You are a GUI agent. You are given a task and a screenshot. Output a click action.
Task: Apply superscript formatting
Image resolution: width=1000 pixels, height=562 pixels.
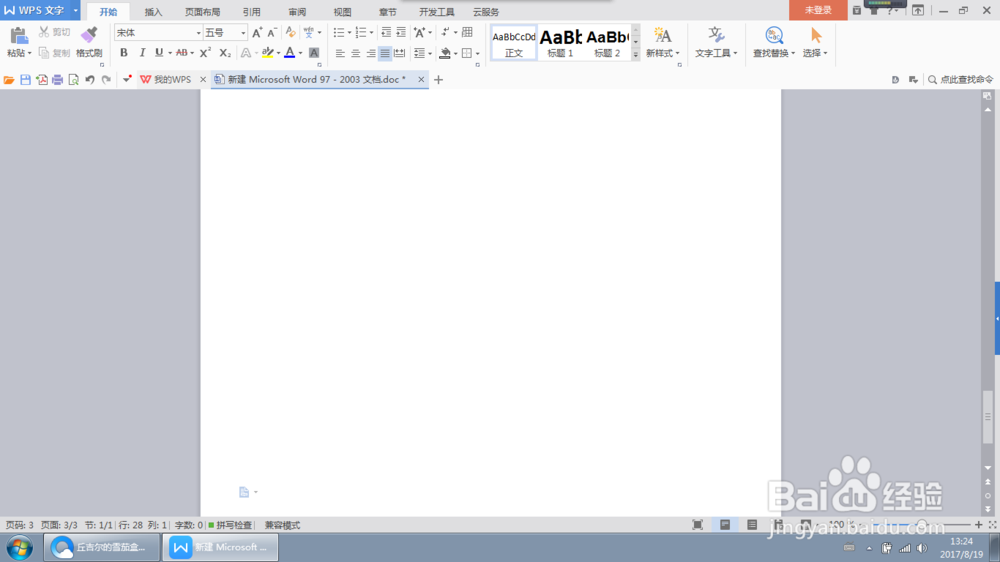[205, 53]
